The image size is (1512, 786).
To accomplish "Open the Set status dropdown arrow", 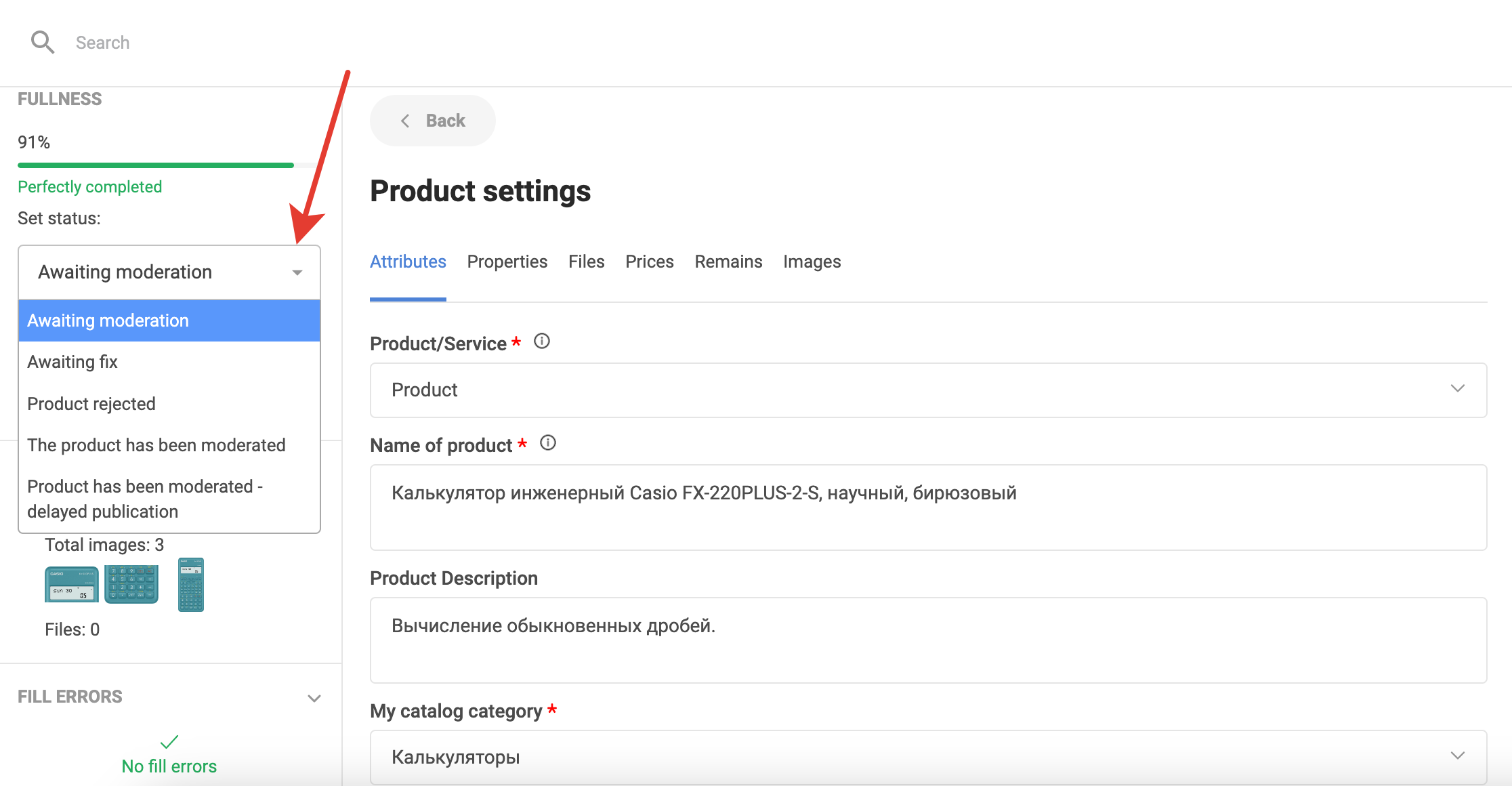I will point(297,272).
